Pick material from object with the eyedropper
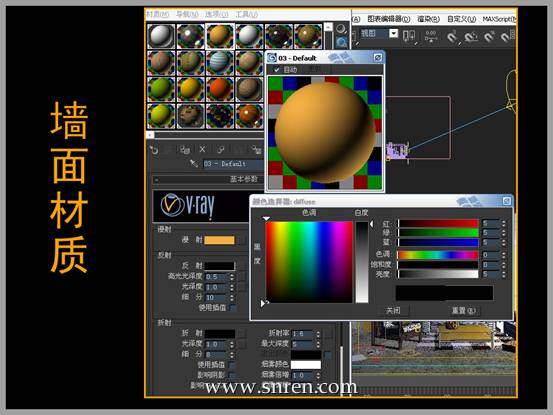Screen dimensions: 553x415 194,163
